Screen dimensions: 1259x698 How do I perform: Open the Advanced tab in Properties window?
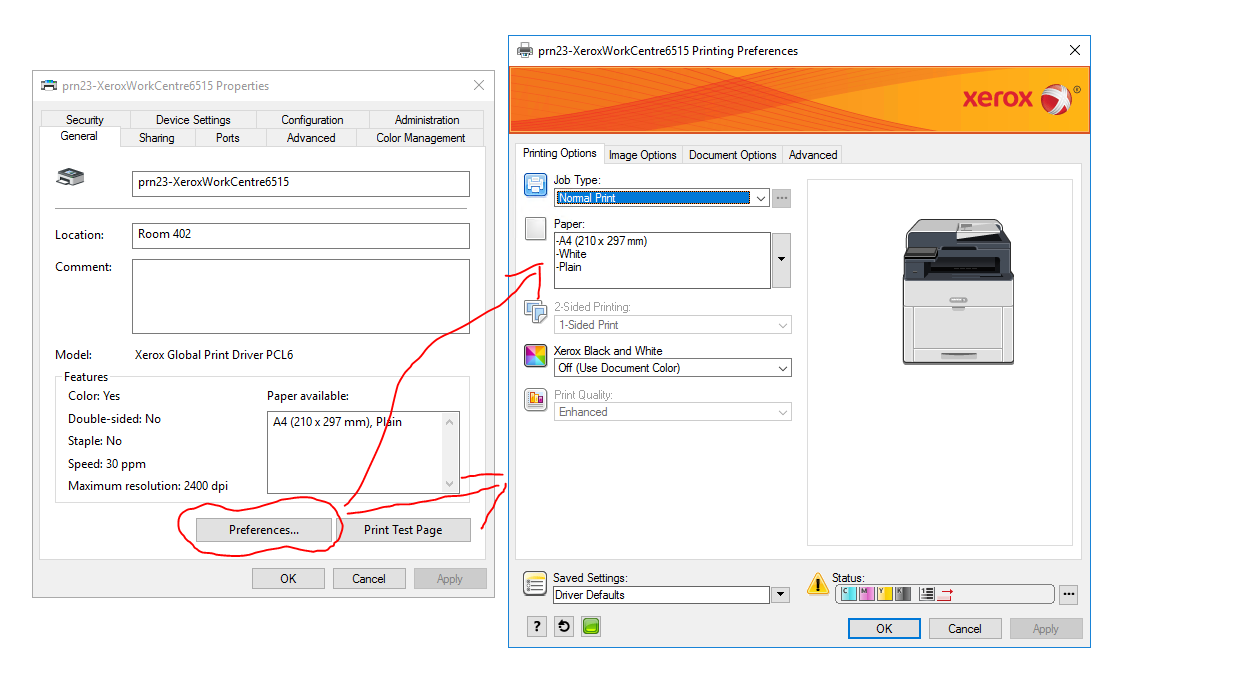point(311,138)
